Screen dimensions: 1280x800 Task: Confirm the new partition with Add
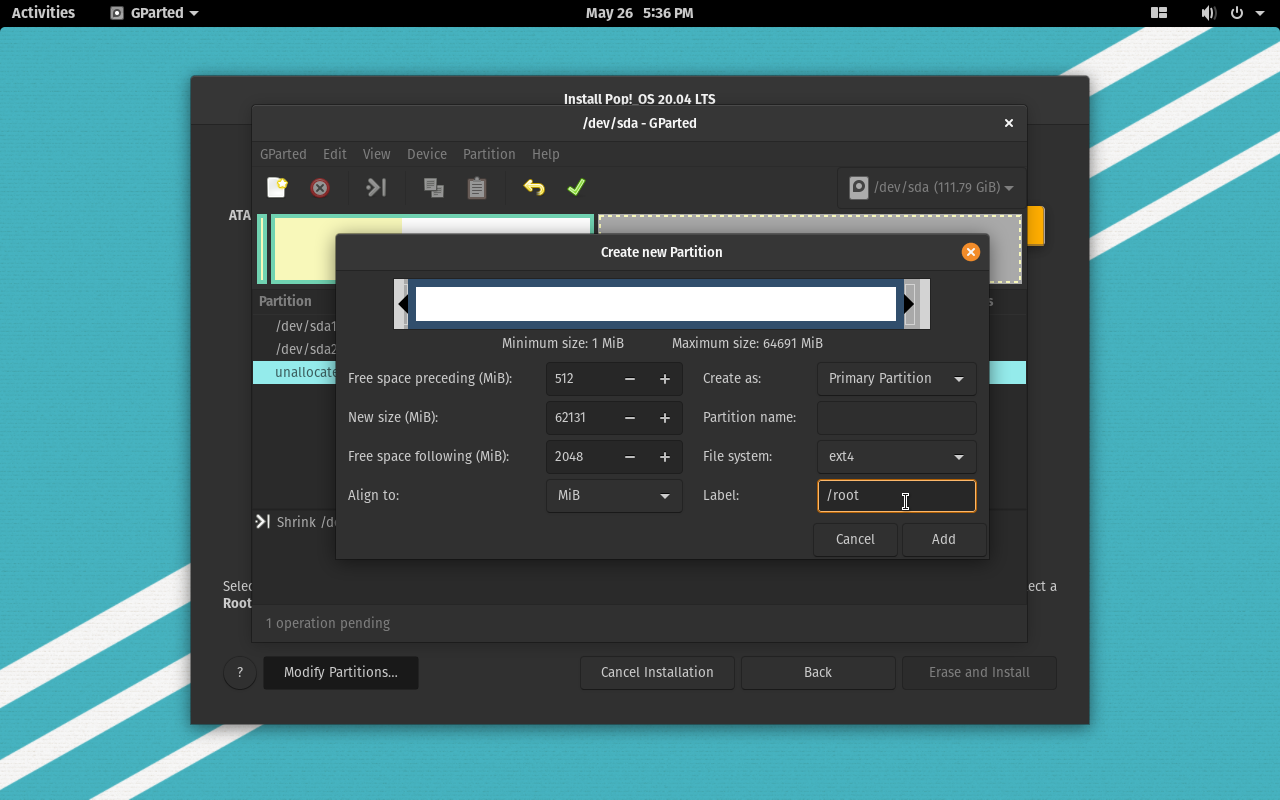[943, 539]
